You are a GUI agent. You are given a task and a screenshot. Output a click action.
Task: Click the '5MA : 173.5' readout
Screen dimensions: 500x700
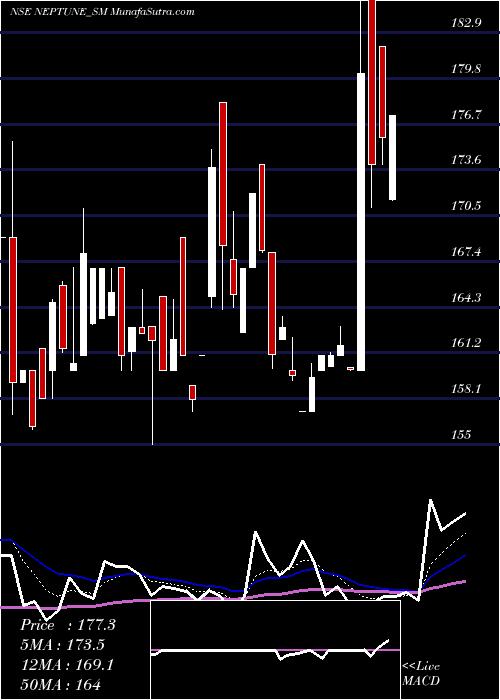tap(62, 645)
